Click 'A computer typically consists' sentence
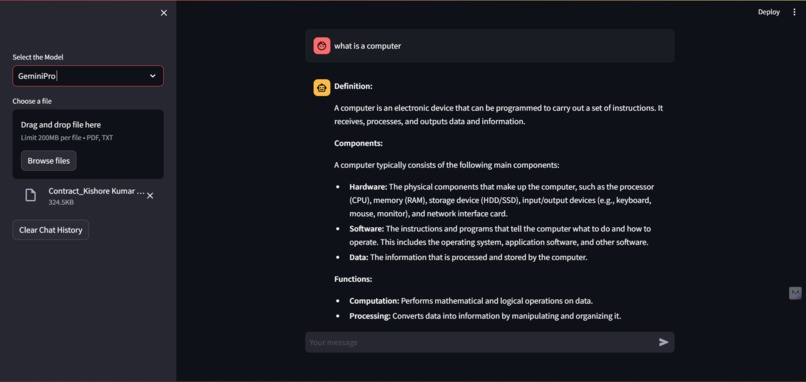 click(446, 166)
